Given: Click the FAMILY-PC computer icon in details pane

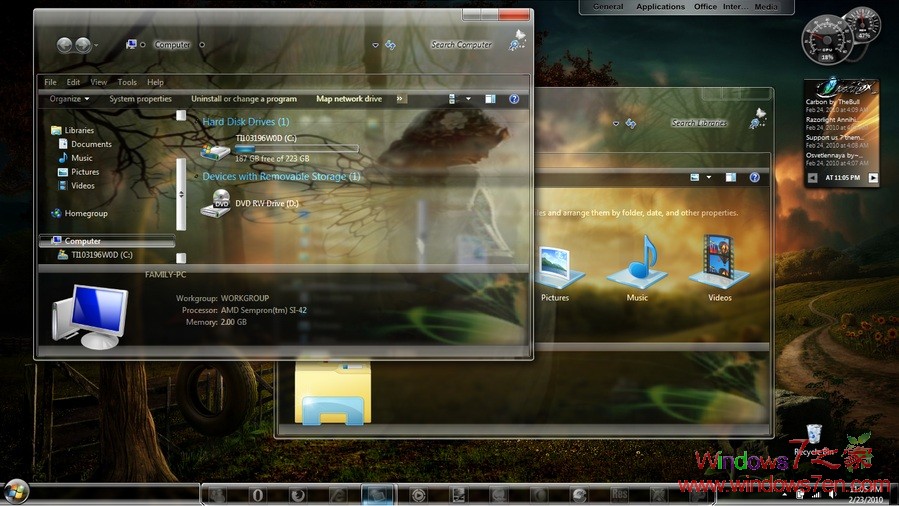Looking at the screenshot, I should [90, 316].
